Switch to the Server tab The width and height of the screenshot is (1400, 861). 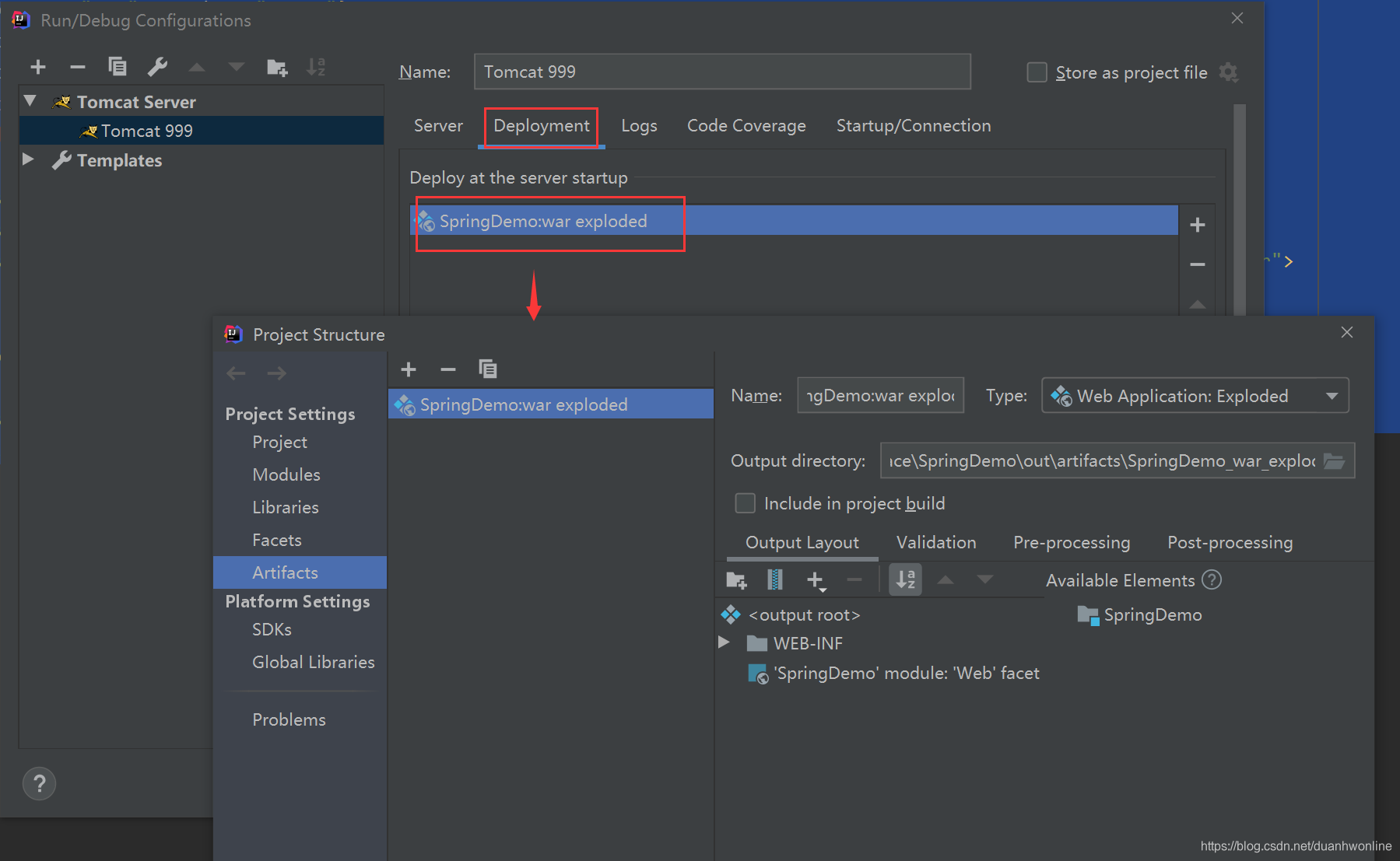coord(438,125)
